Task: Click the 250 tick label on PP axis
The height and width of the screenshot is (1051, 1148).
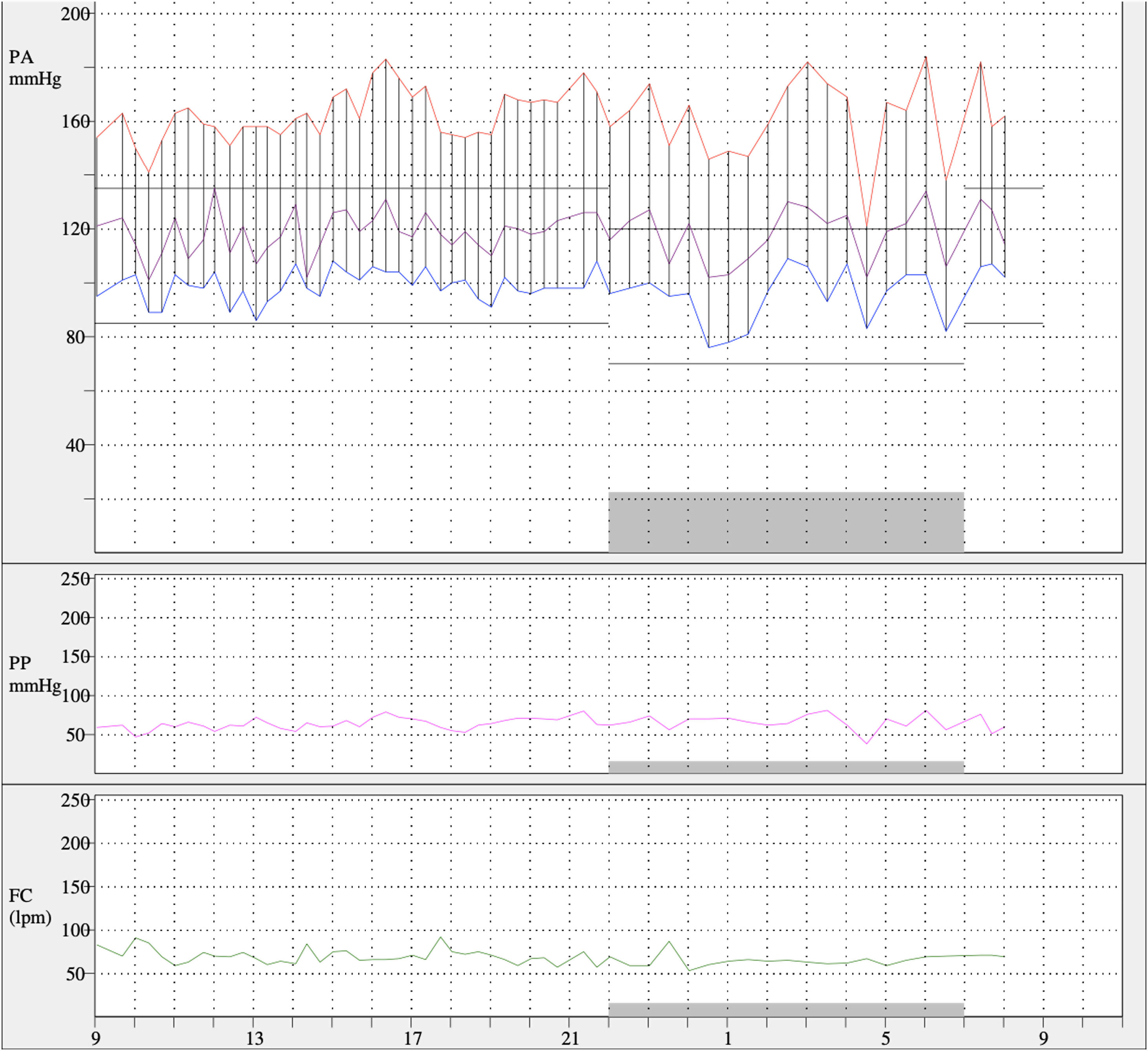Action: [75, 579]
